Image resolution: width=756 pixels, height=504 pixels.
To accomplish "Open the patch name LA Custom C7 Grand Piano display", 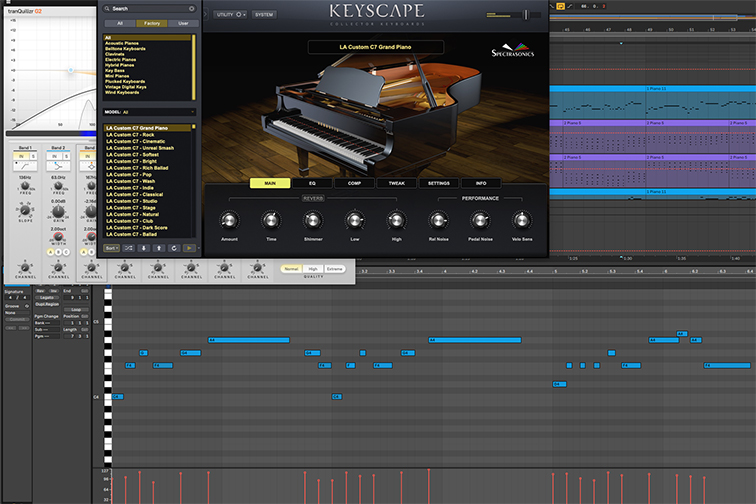I will 376,47.
